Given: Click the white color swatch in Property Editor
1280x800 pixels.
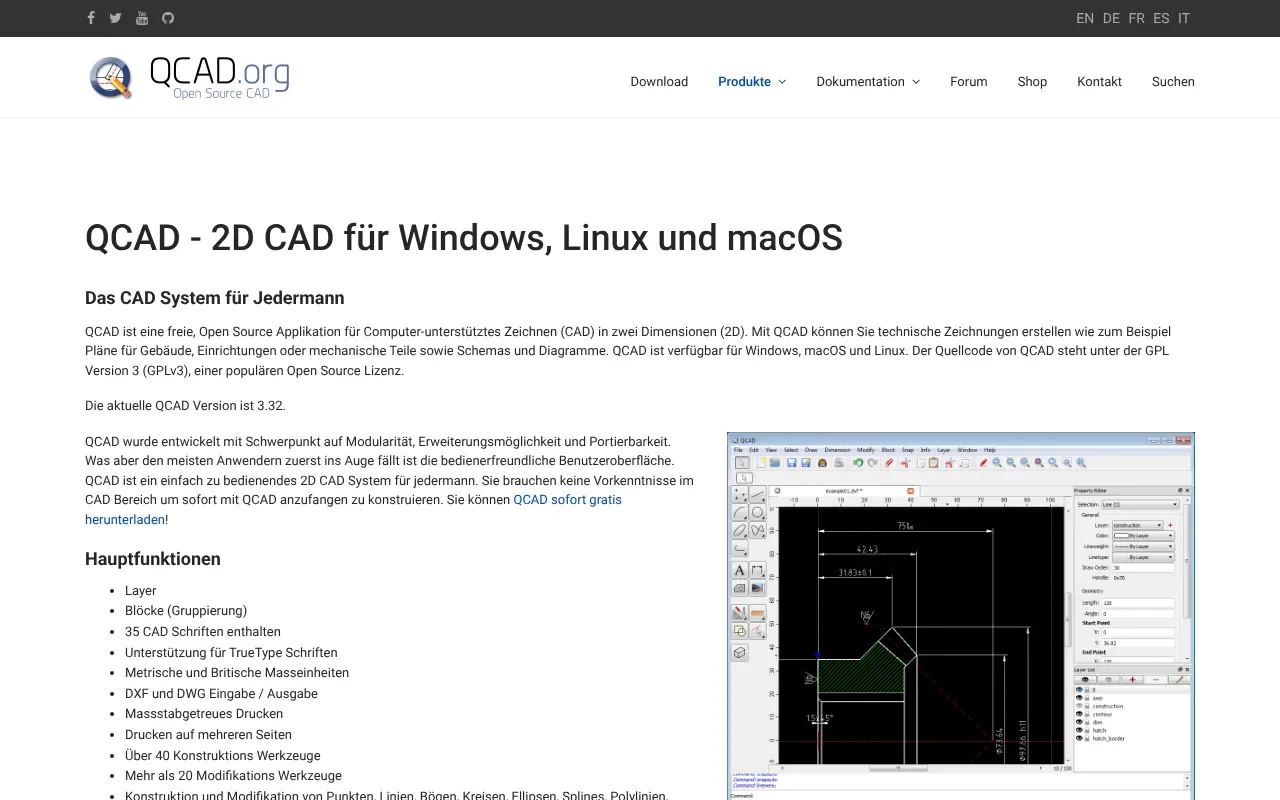Looking at the screenshot, I should point(1121,536).
